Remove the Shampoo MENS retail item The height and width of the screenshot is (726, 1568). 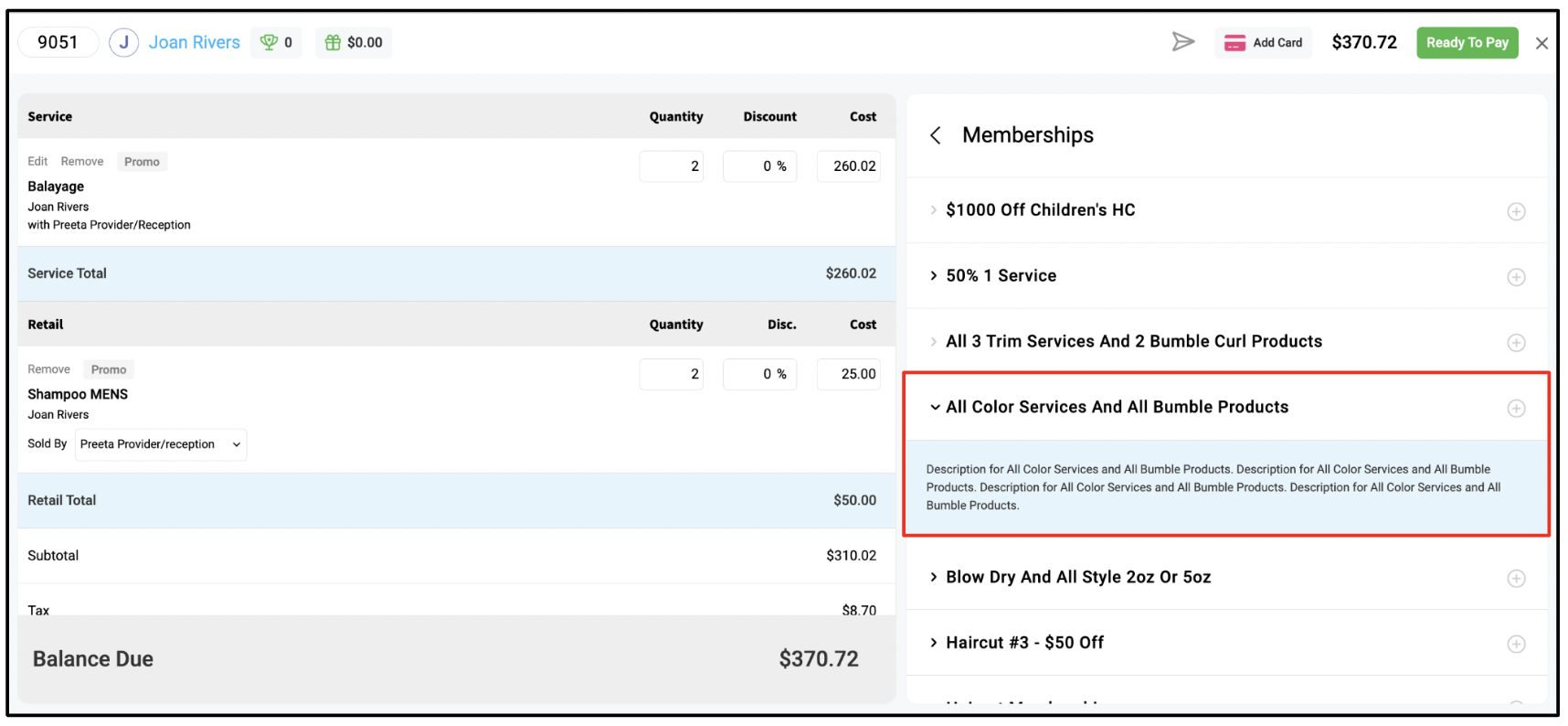(48, 369)
